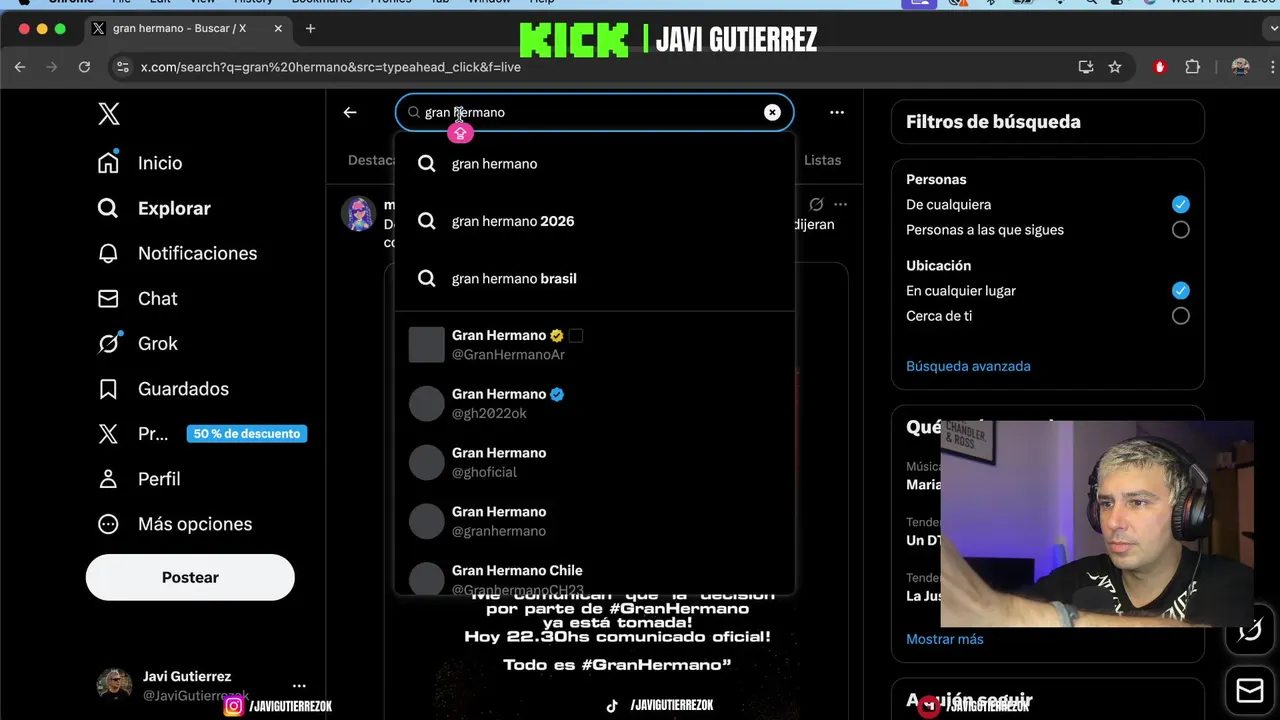Open the @ghoficial account suggestion
Image resolution: width=1280 pixels, height=720 pixels.
click(x=594, y=462)
